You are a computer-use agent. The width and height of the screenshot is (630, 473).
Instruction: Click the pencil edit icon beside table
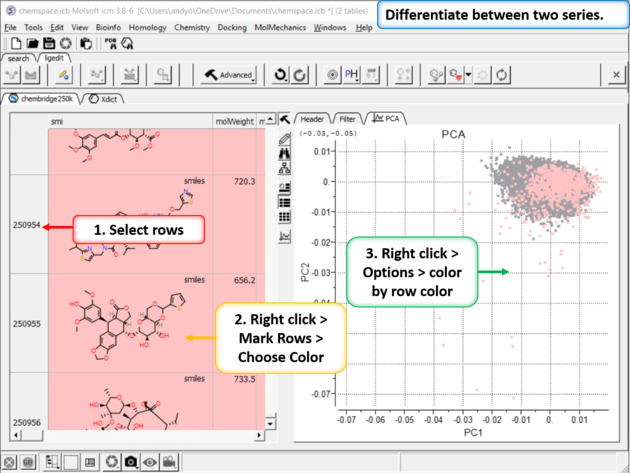285,139
